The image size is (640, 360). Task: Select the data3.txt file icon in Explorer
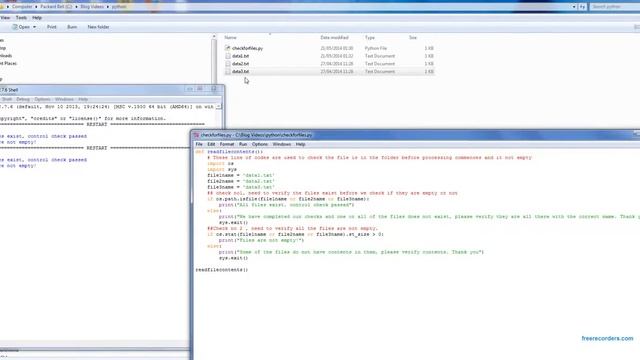click(x=227, y=71)
